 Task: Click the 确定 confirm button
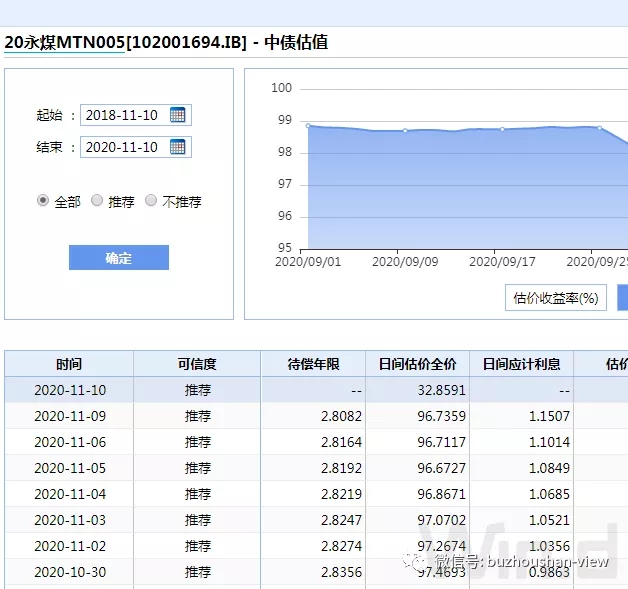click(x=119, y=257)
